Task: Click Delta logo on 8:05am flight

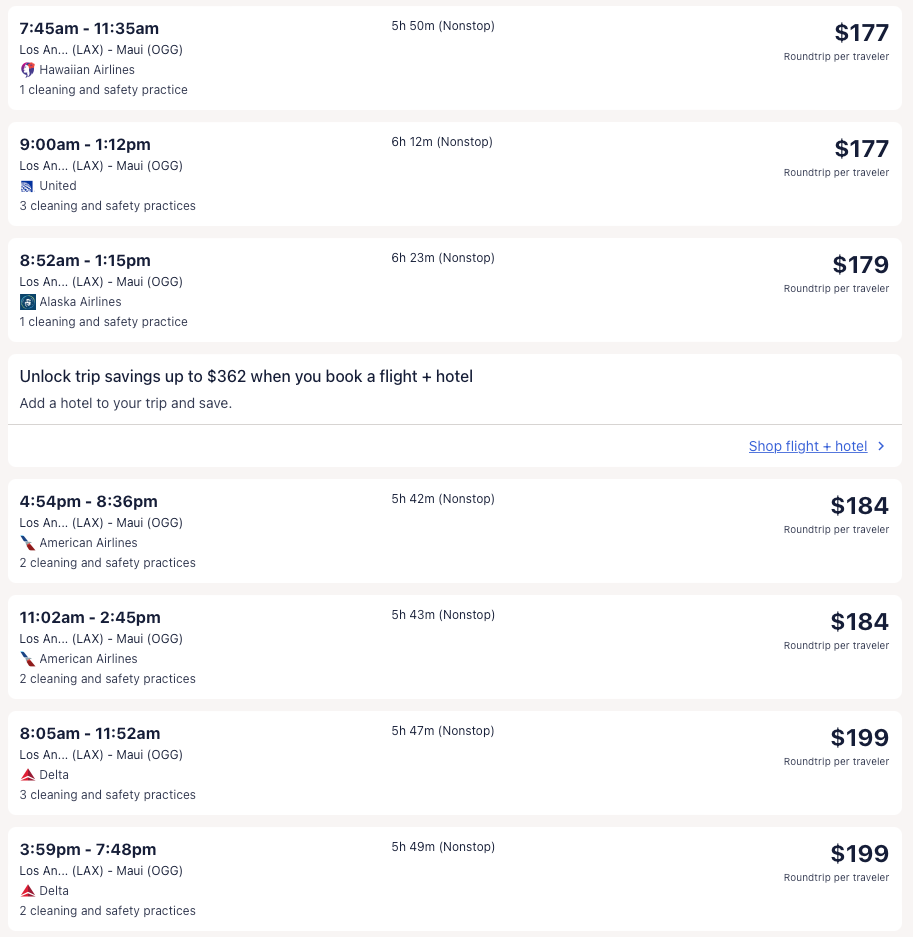Action: coord(27,775)
